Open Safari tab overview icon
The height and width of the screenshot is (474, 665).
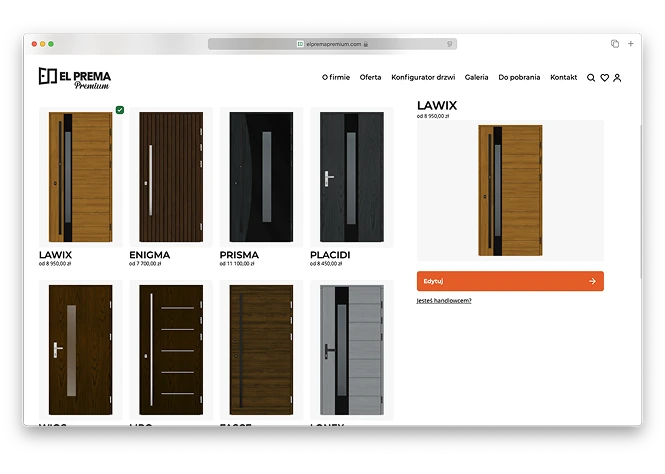(615, 44)
